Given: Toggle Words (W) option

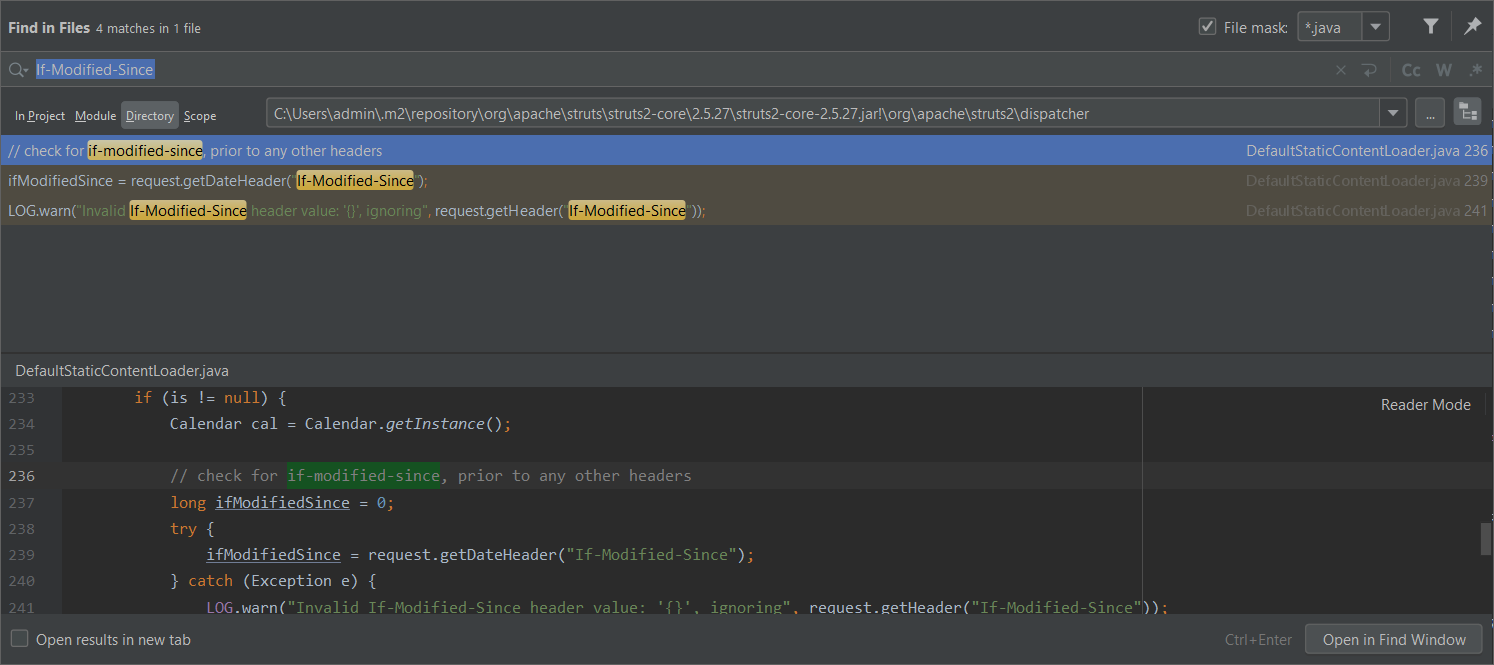Looking at the screenshot, I should pyautogui.click(x=1444, y=70).
